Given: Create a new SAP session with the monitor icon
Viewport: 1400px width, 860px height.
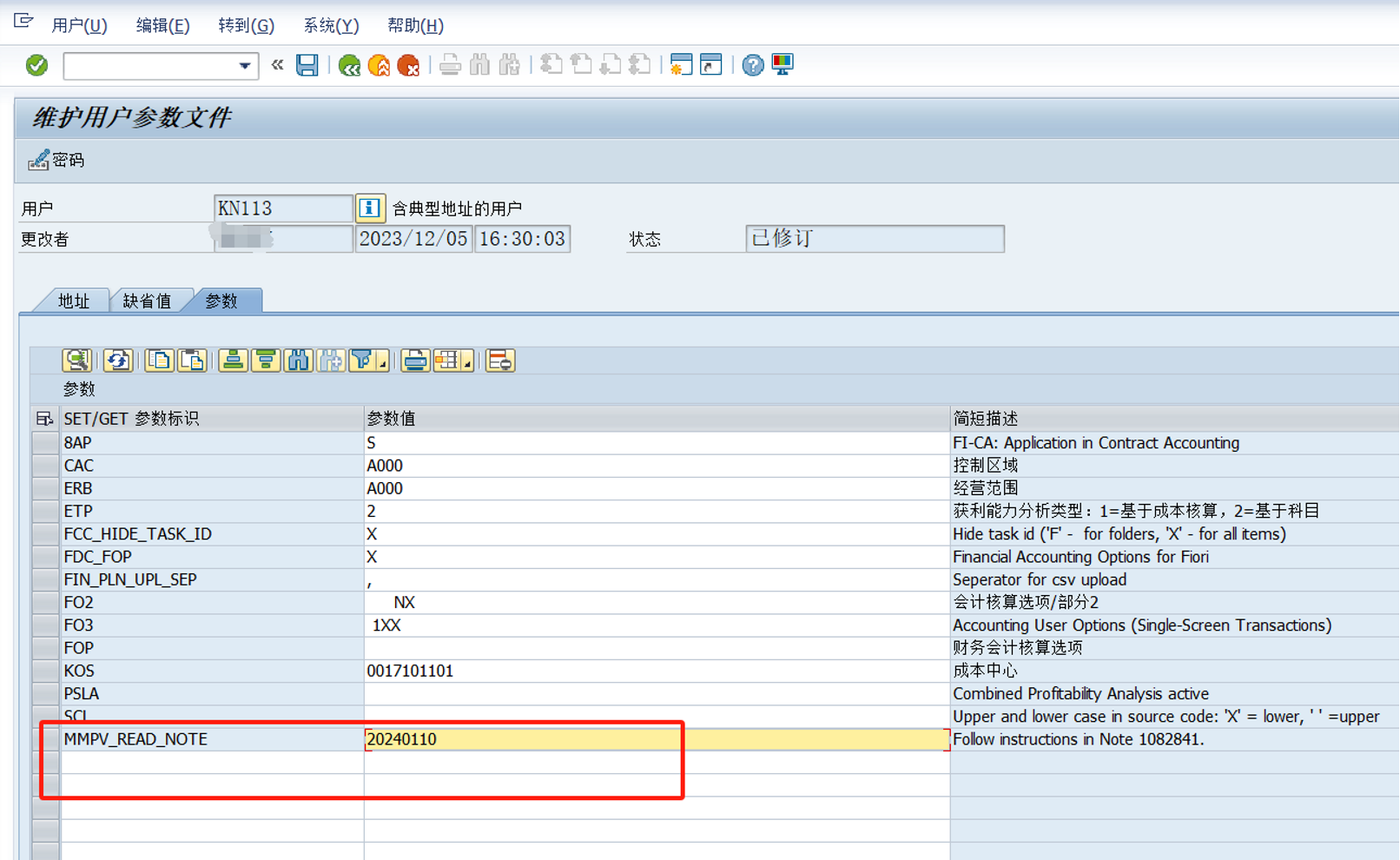Looking at the screenshot, I should (x=781, y=65).
